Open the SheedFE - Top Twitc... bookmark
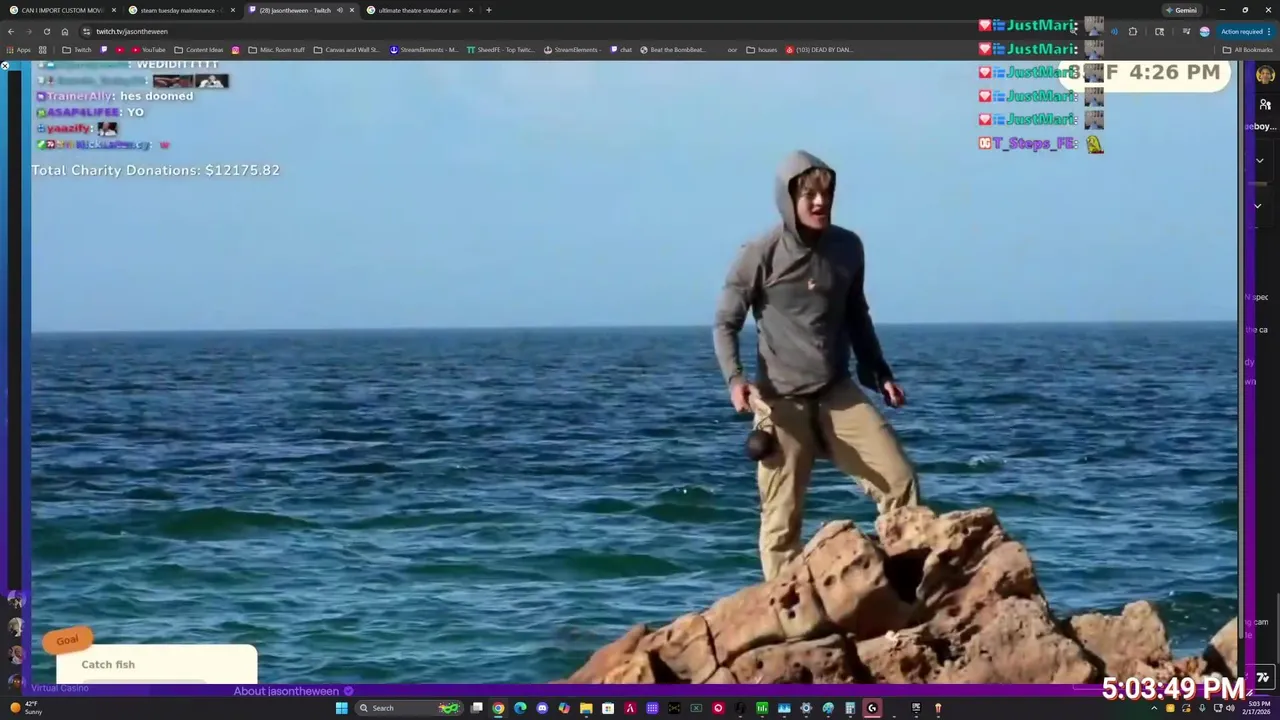 [x=501, y=50]
